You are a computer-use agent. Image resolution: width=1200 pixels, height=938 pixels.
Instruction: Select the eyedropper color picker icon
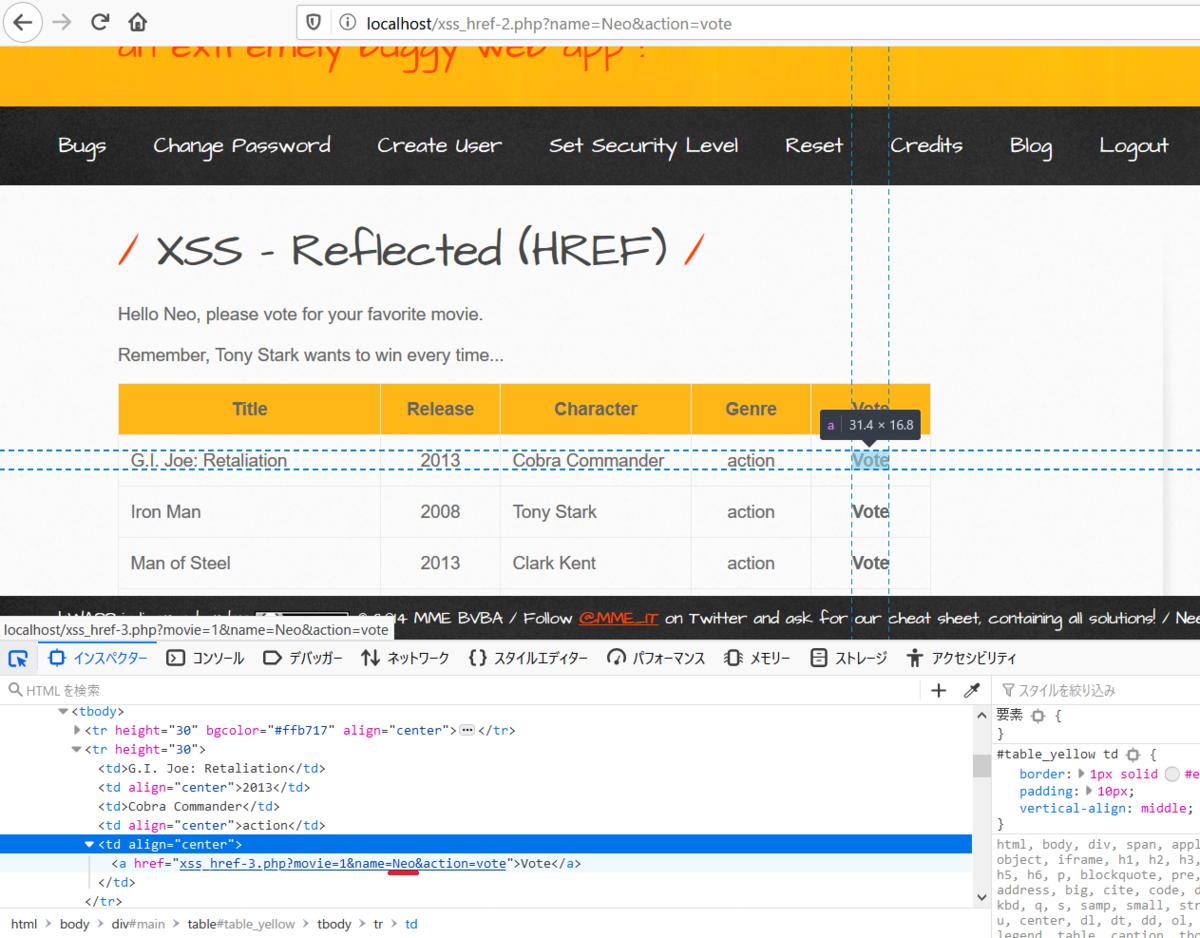coord(971,690)
